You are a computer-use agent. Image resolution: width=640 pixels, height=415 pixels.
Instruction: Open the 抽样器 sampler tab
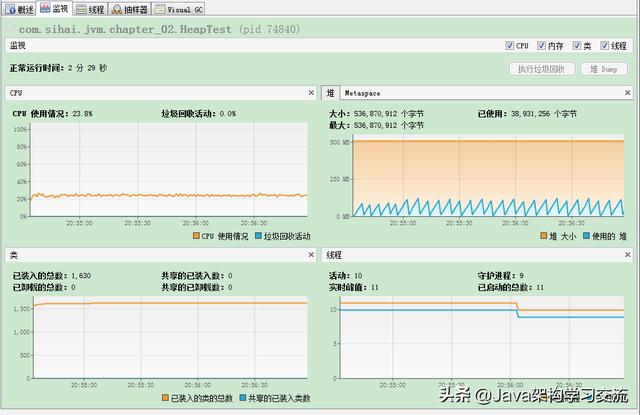coord(130,9)
